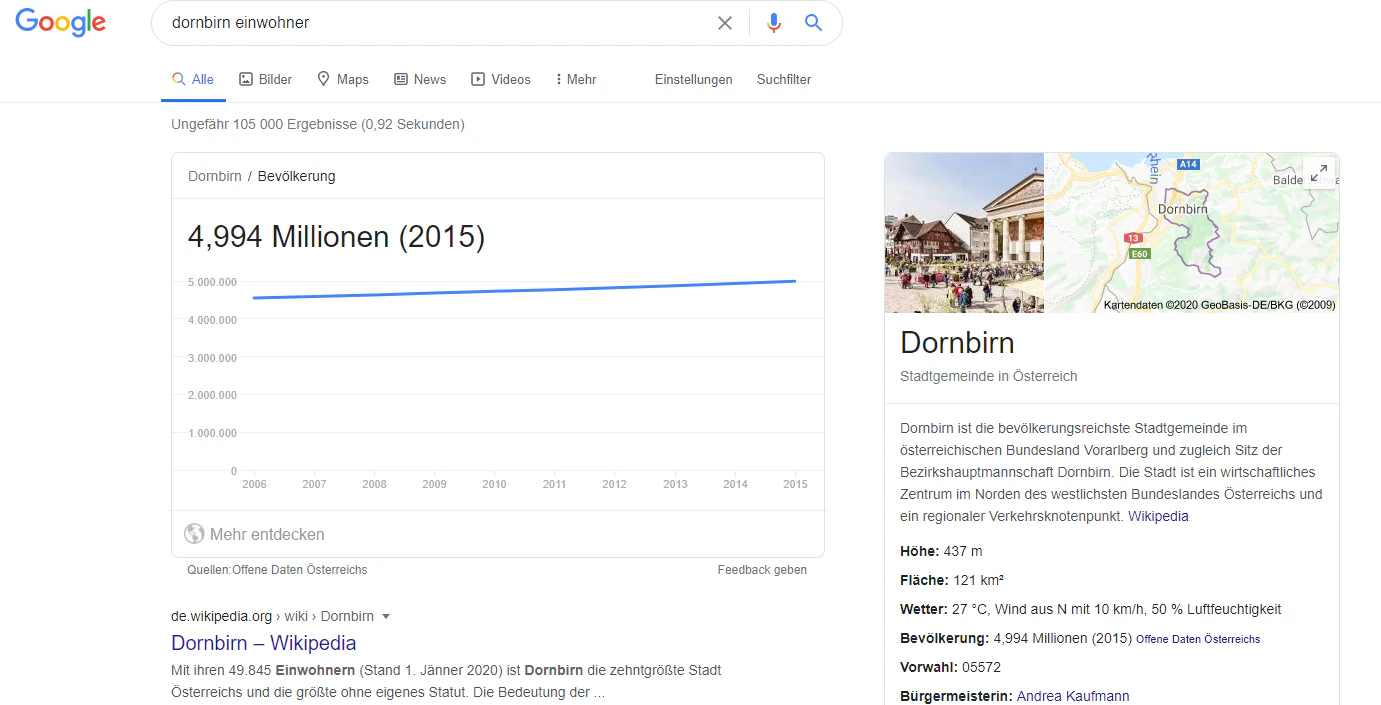Click the Fläche: 121 km² row

tap(952, 580)
